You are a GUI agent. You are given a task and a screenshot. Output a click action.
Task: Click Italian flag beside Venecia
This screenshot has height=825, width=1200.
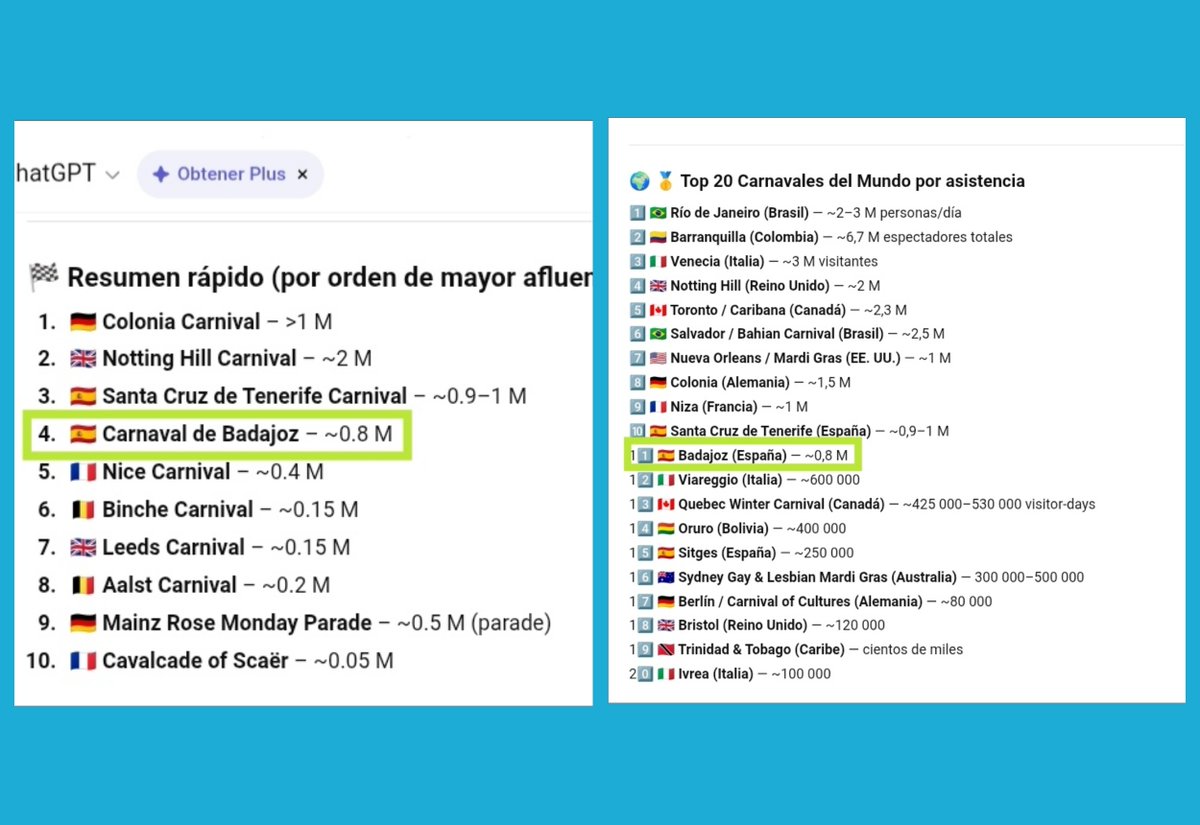pos(658,261)
